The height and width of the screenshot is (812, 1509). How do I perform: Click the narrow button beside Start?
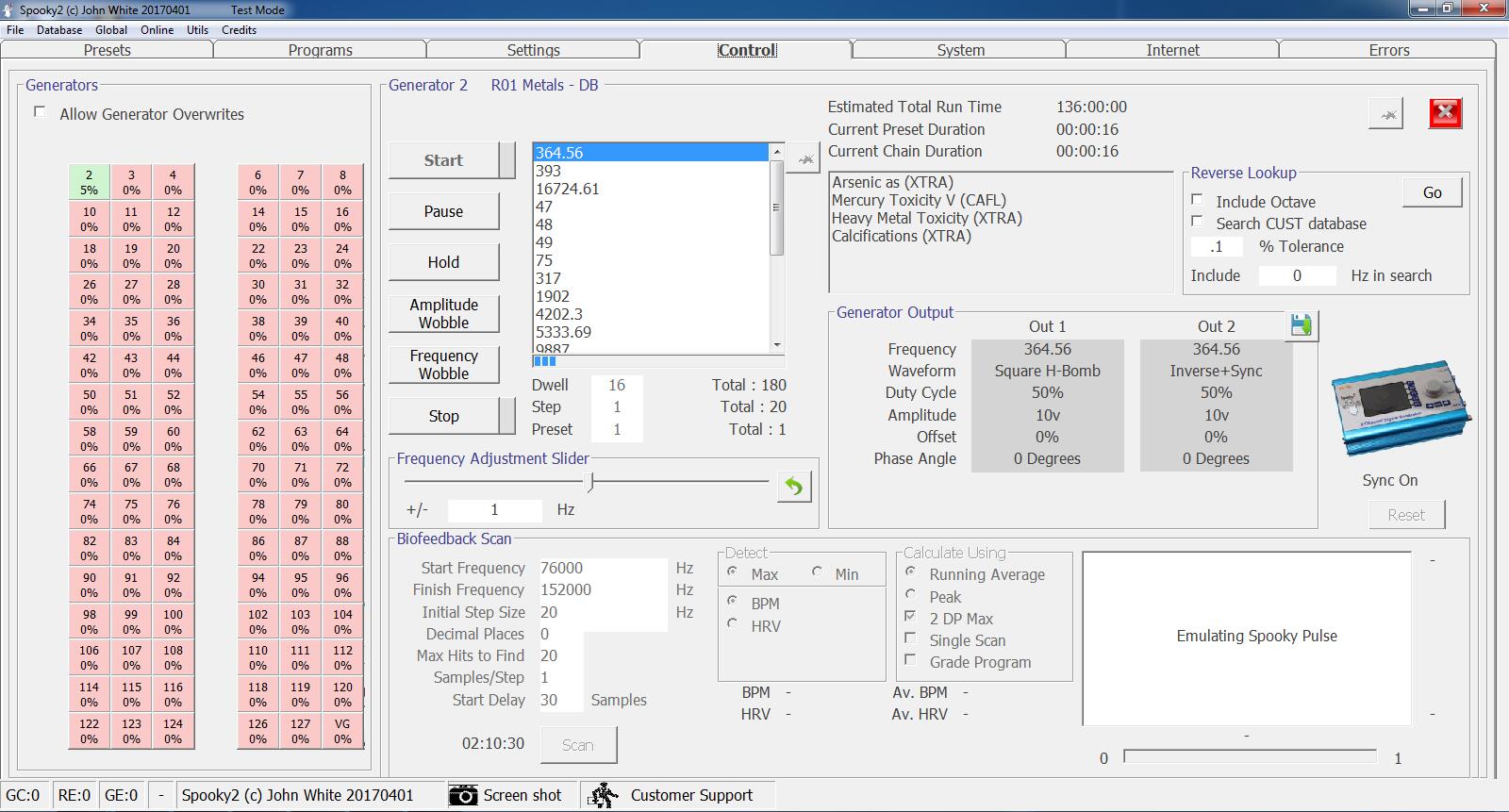tap(507, 160)
